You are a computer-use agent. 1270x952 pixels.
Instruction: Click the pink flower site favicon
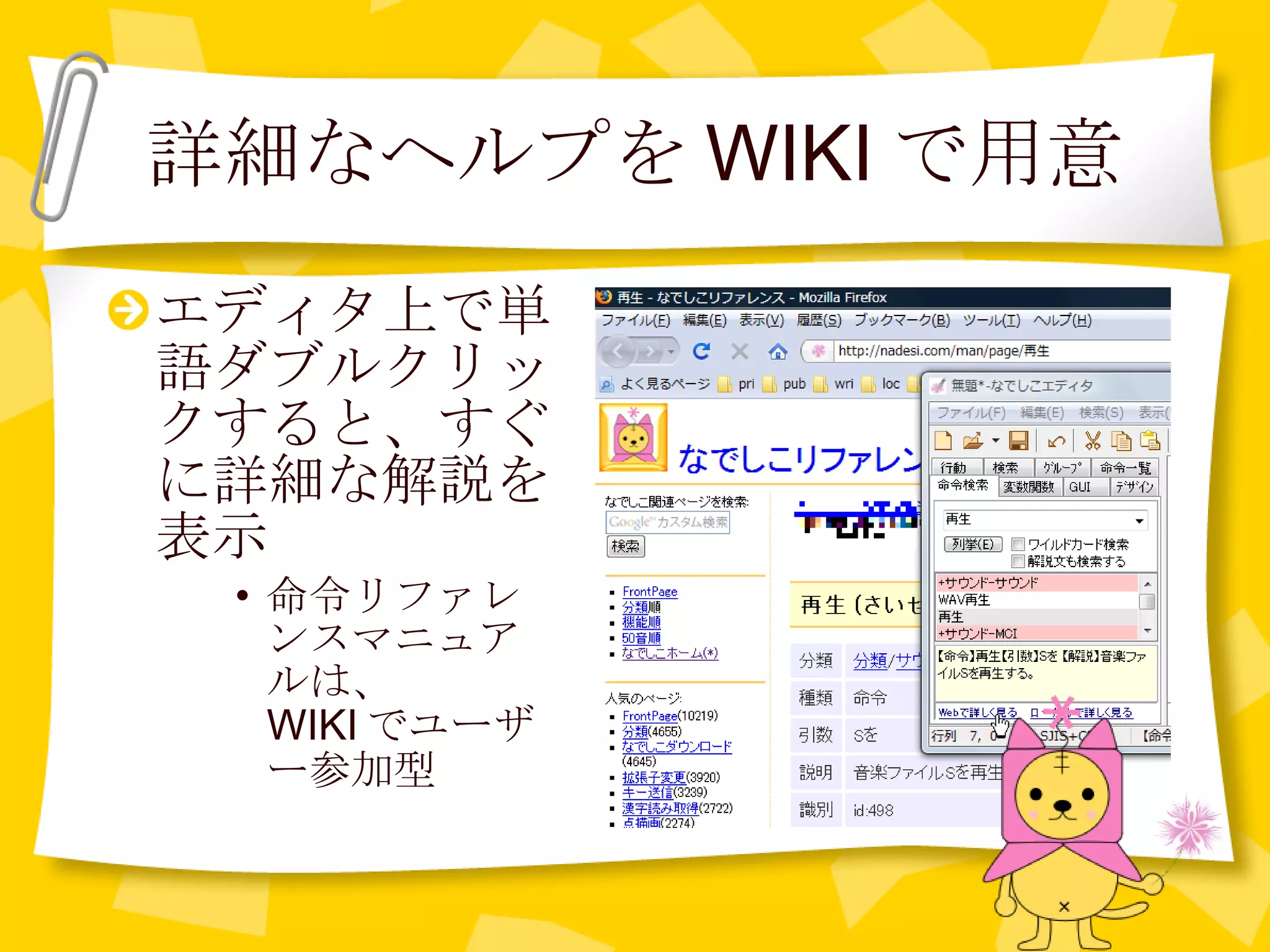[x=819, y=351]
